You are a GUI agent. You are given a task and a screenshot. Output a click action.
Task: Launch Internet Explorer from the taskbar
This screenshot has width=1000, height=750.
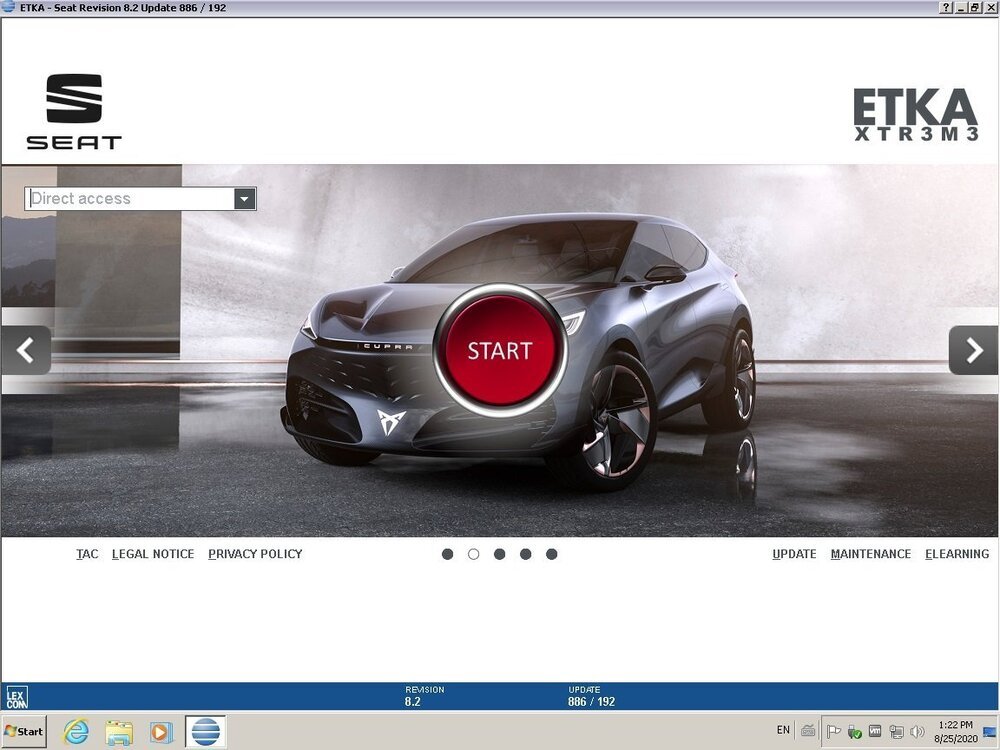coord(76,732)
